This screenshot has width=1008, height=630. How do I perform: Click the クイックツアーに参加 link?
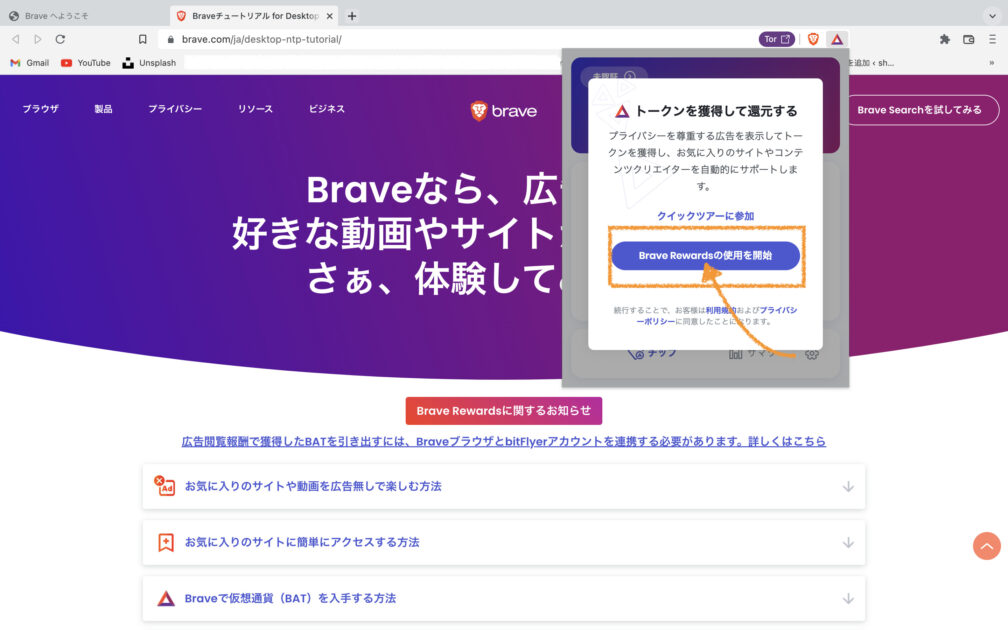click(705, 216)
